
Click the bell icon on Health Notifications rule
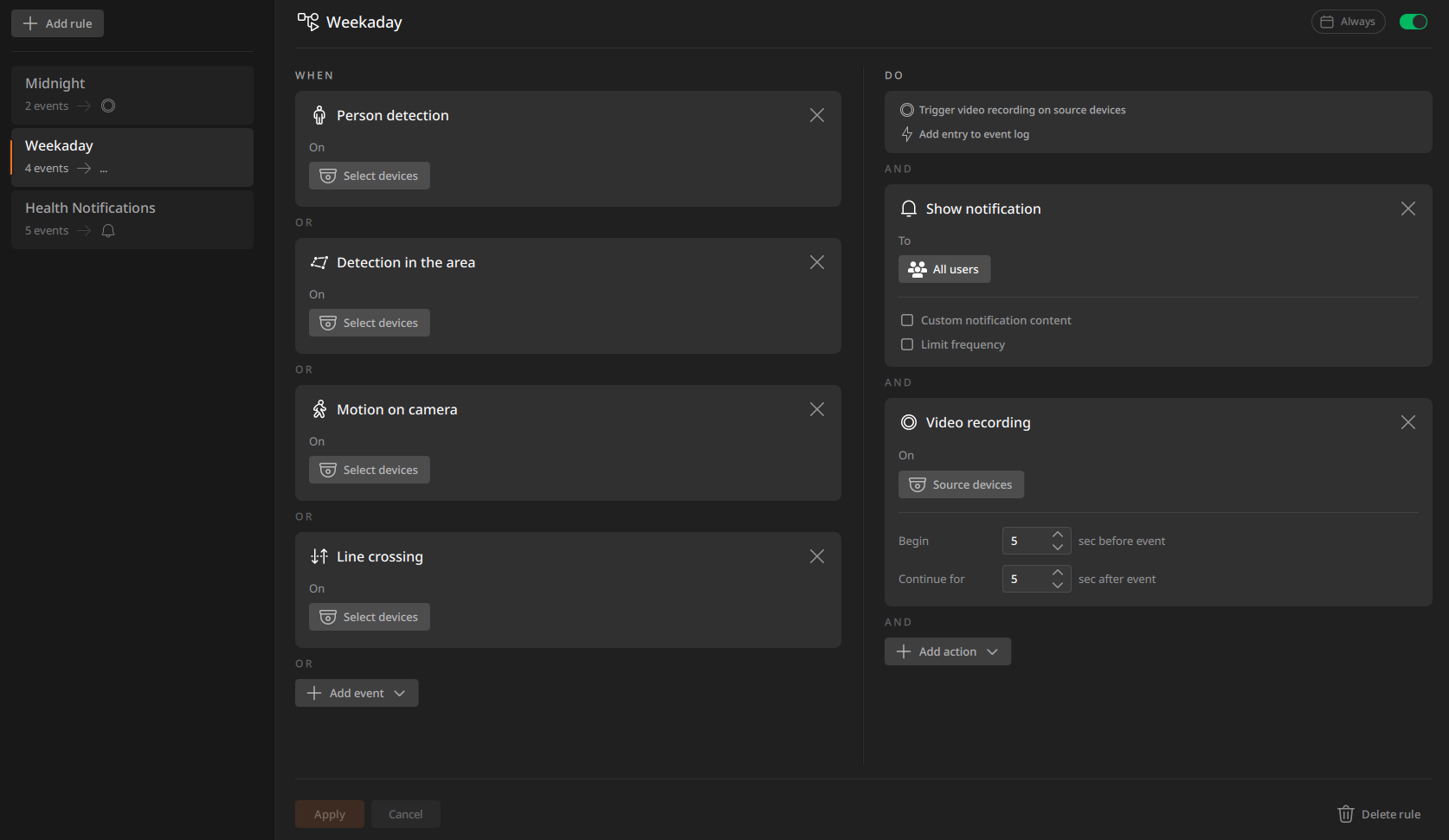pyautogui.click(x=108, y=231)
